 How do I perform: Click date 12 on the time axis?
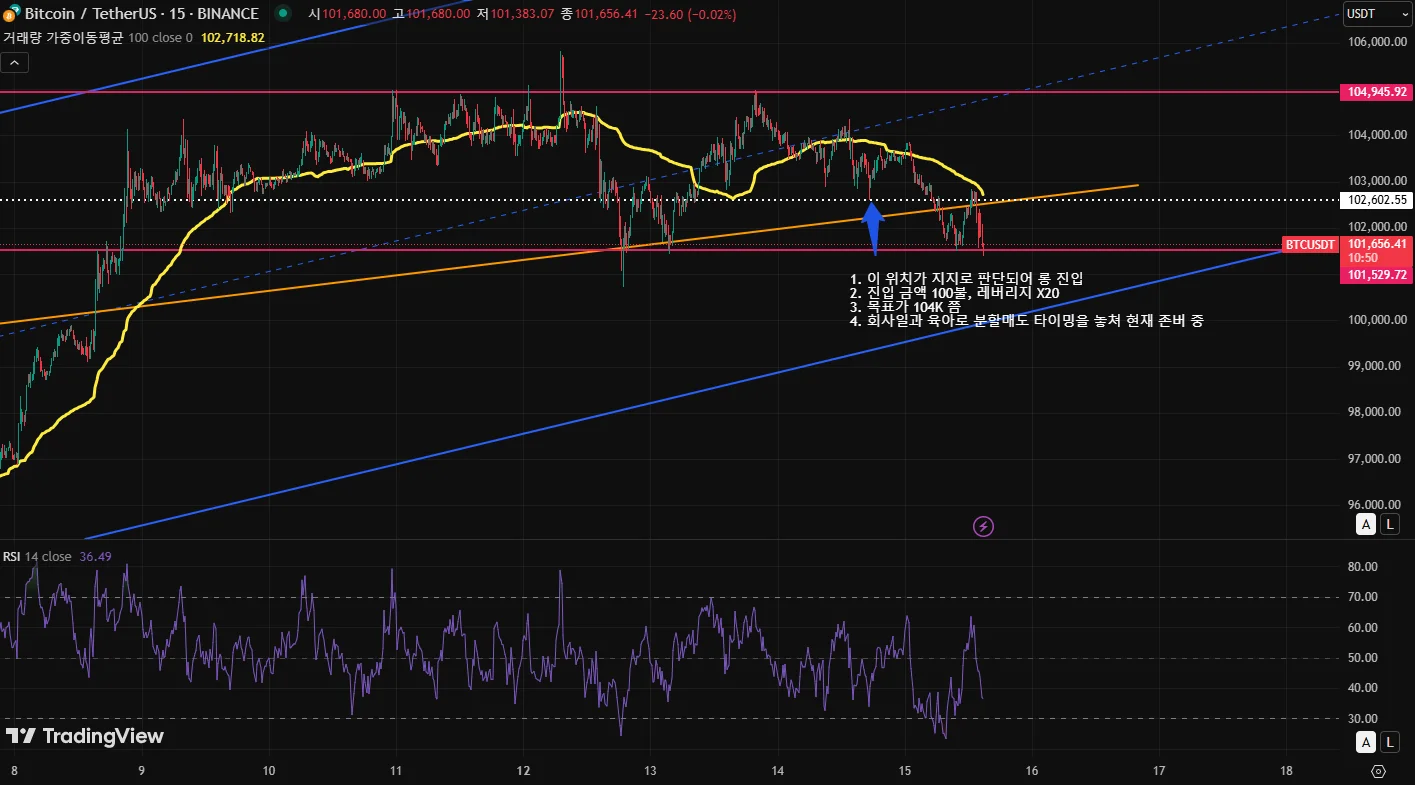pos(523,771)
